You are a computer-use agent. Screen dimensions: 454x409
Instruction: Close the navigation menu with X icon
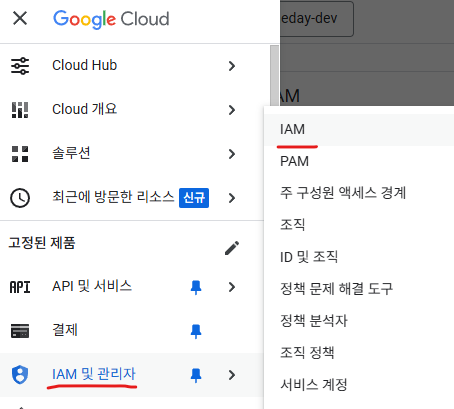[x=20, y=18]
